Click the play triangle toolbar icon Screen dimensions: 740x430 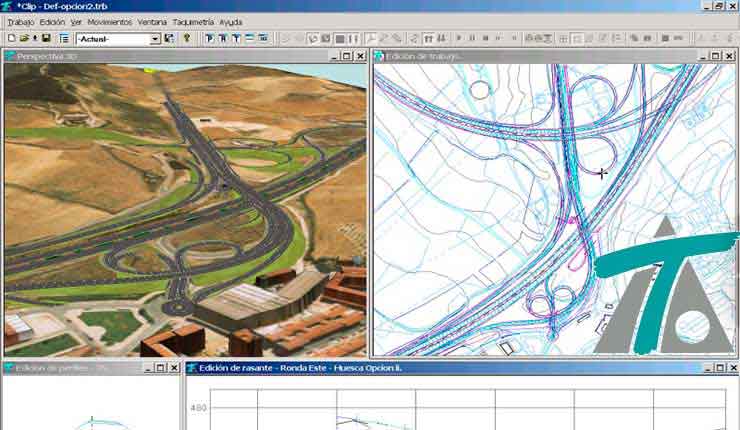[459, 39]
